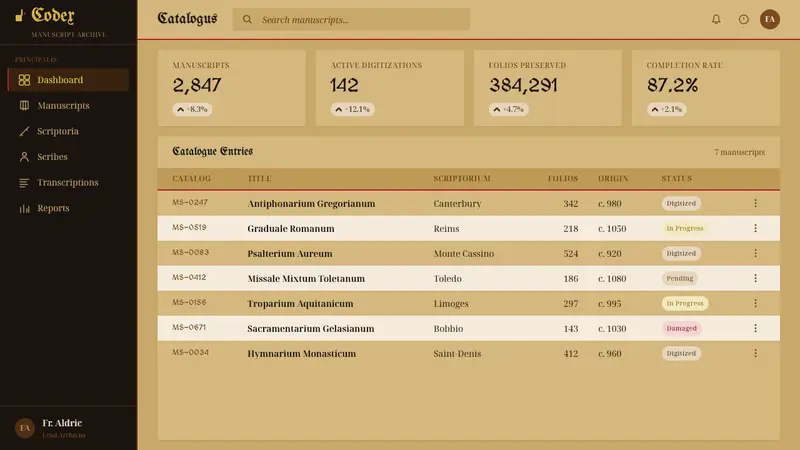Click catalog number MS-0247
Viewport: 800px width, 450px height.
(x=190, y=202)
